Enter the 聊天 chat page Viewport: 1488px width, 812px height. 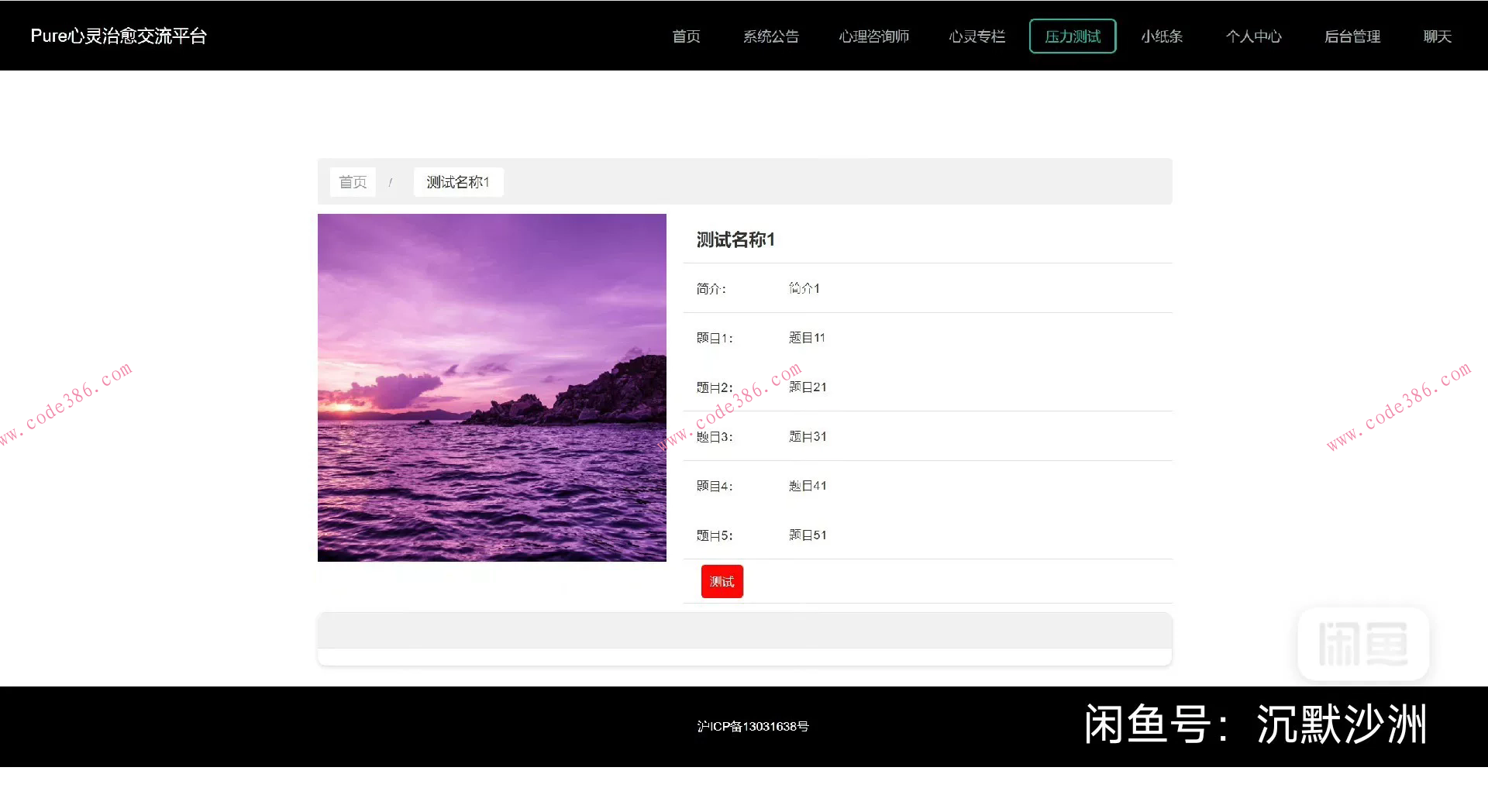click(1438, 36)
